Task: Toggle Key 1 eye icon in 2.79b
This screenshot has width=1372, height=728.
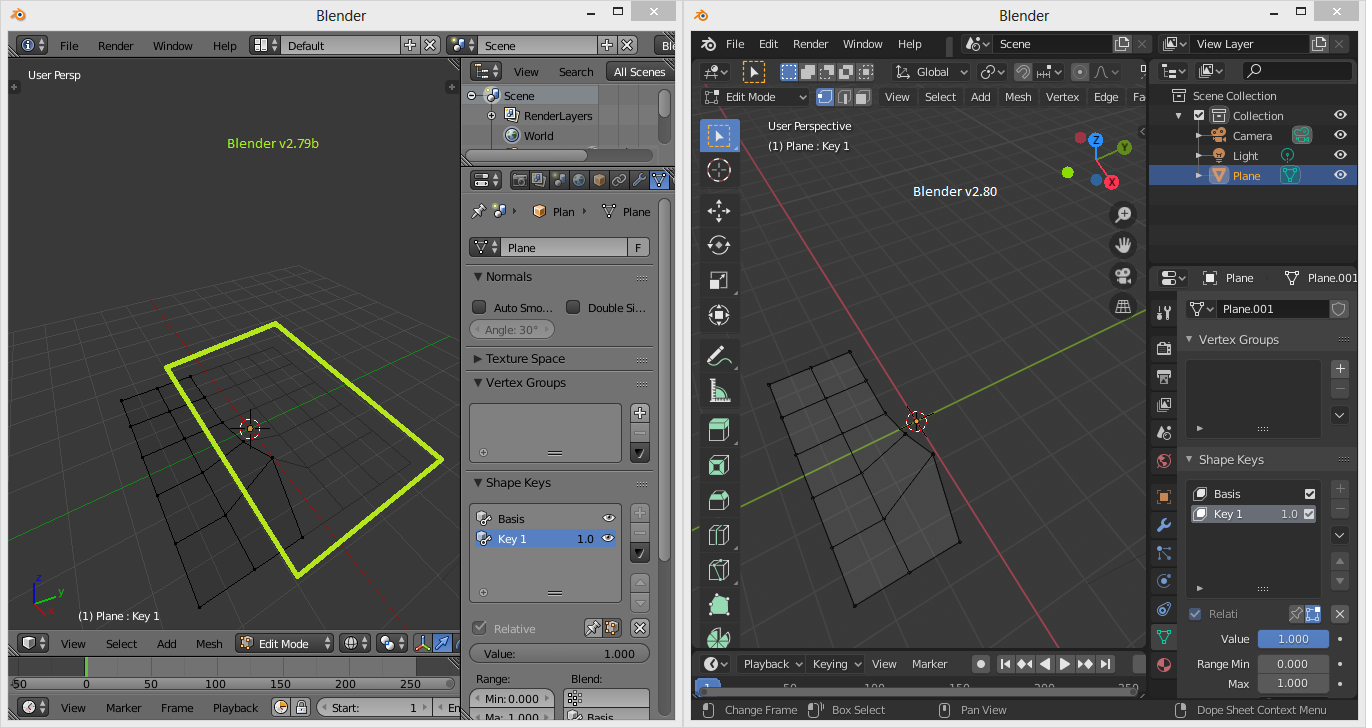Action: 608,538
